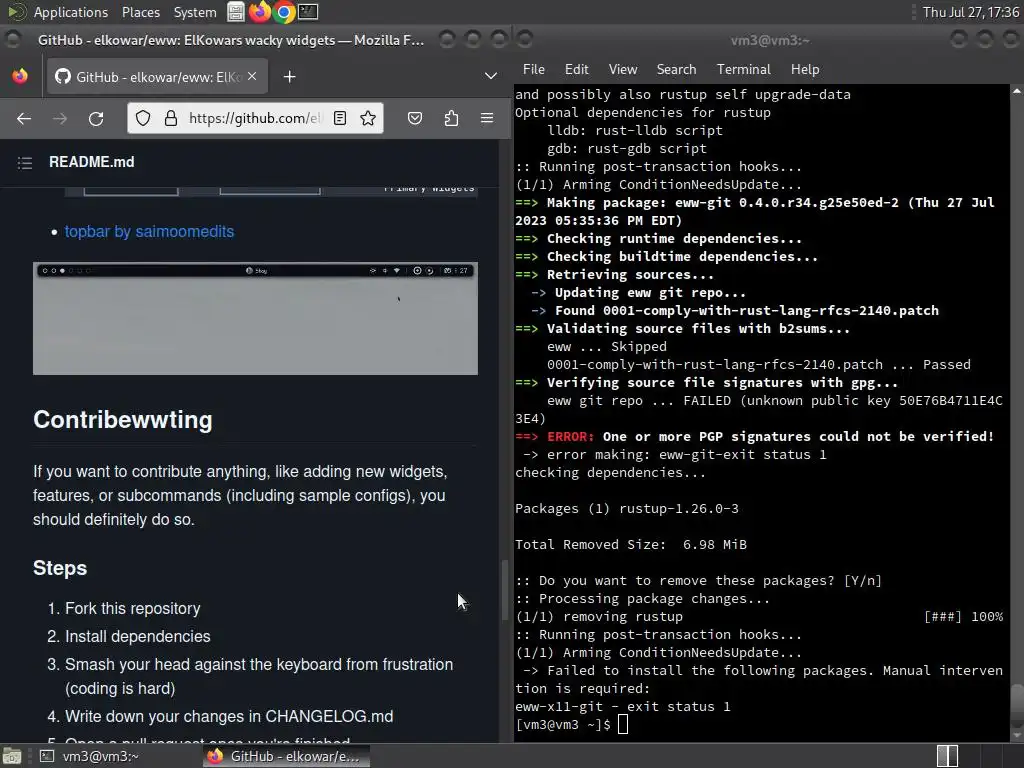Click the 'Smash your head' step
1024x768 pixels.
pyautogui.click(x=259, y=677)
